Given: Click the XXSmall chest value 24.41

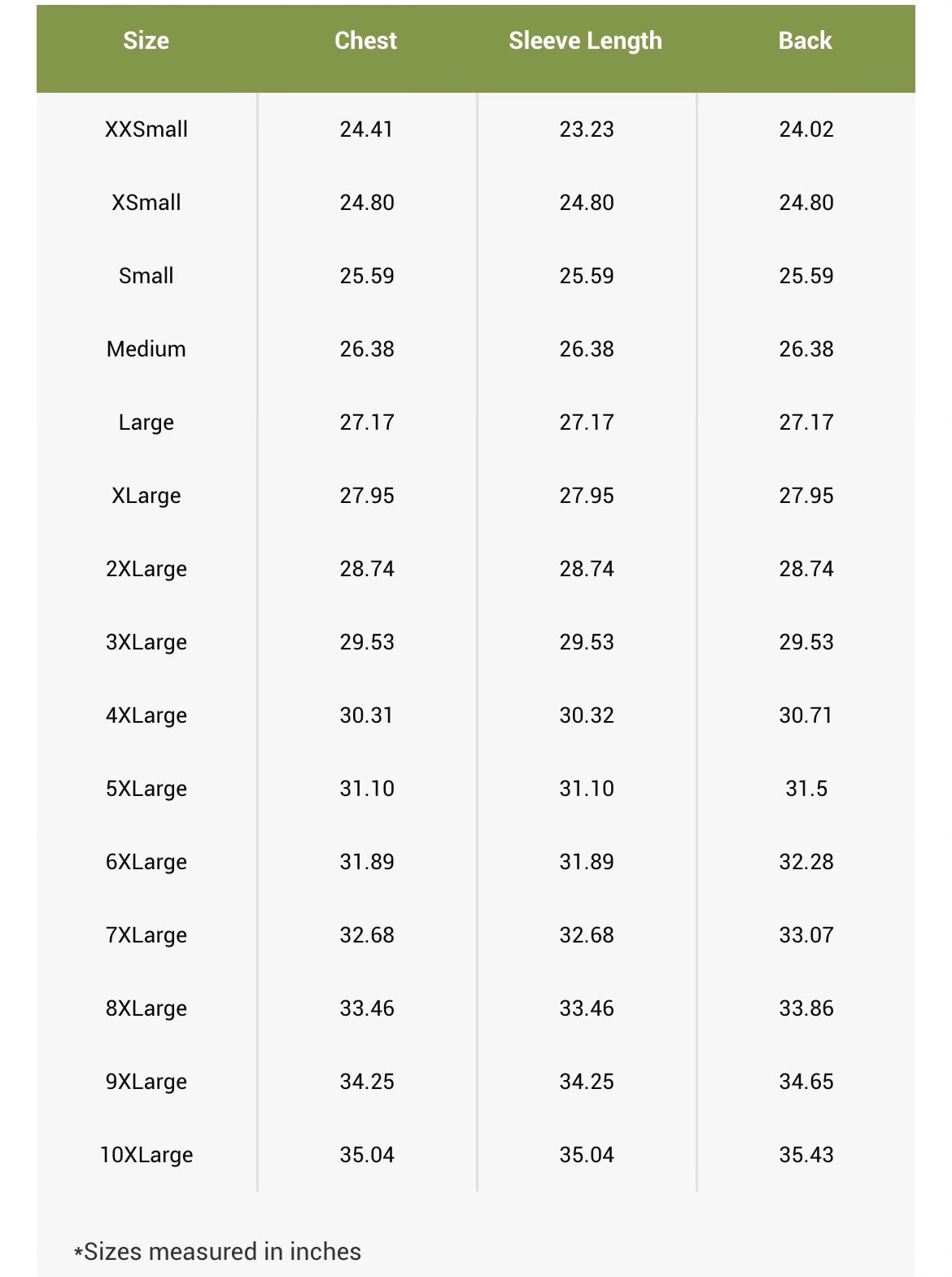Looking at the screenshot, I should pos(366,129).
